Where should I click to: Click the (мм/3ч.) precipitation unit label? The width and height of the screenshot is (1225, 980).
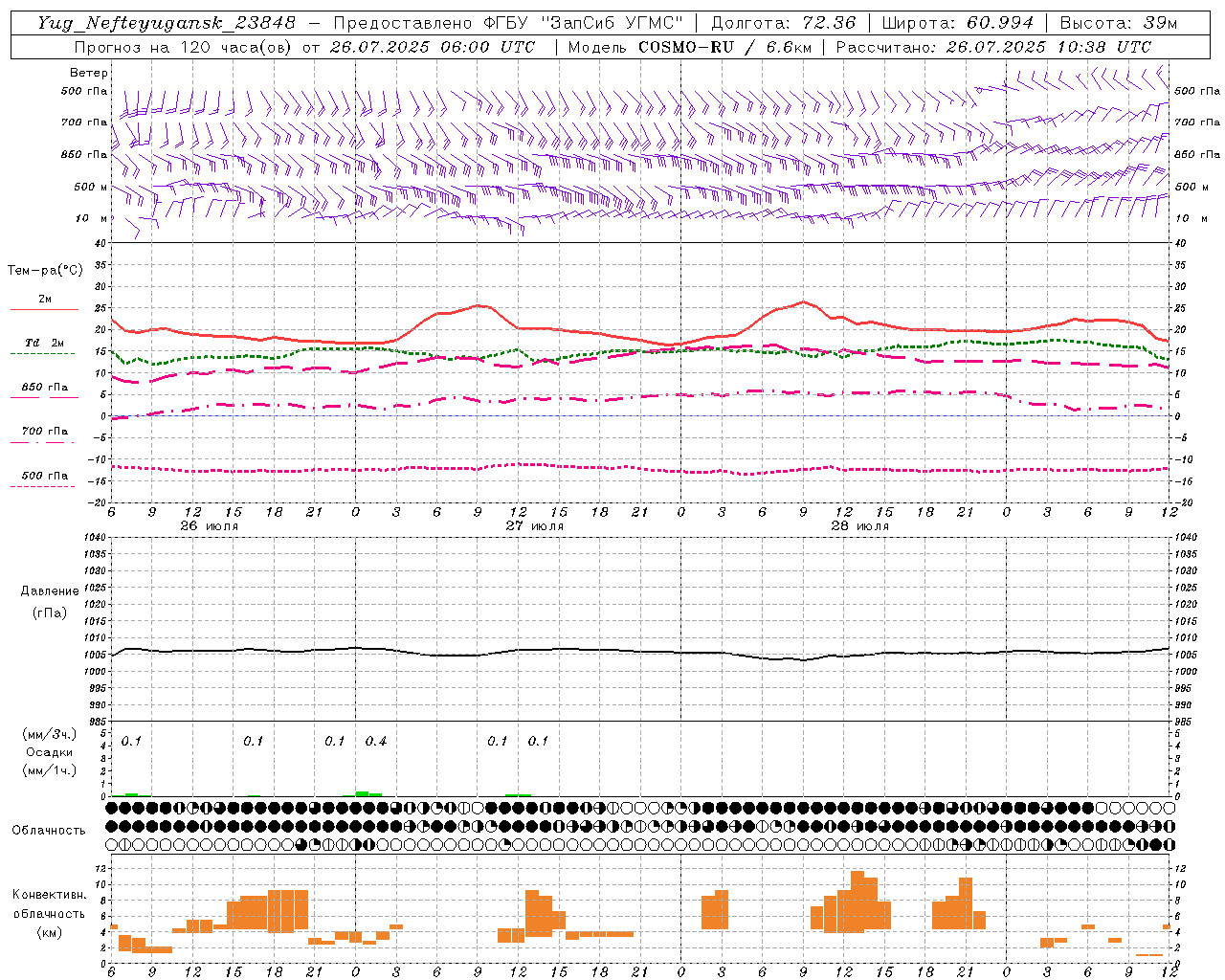pyautogui.click(x=50, y=734)
